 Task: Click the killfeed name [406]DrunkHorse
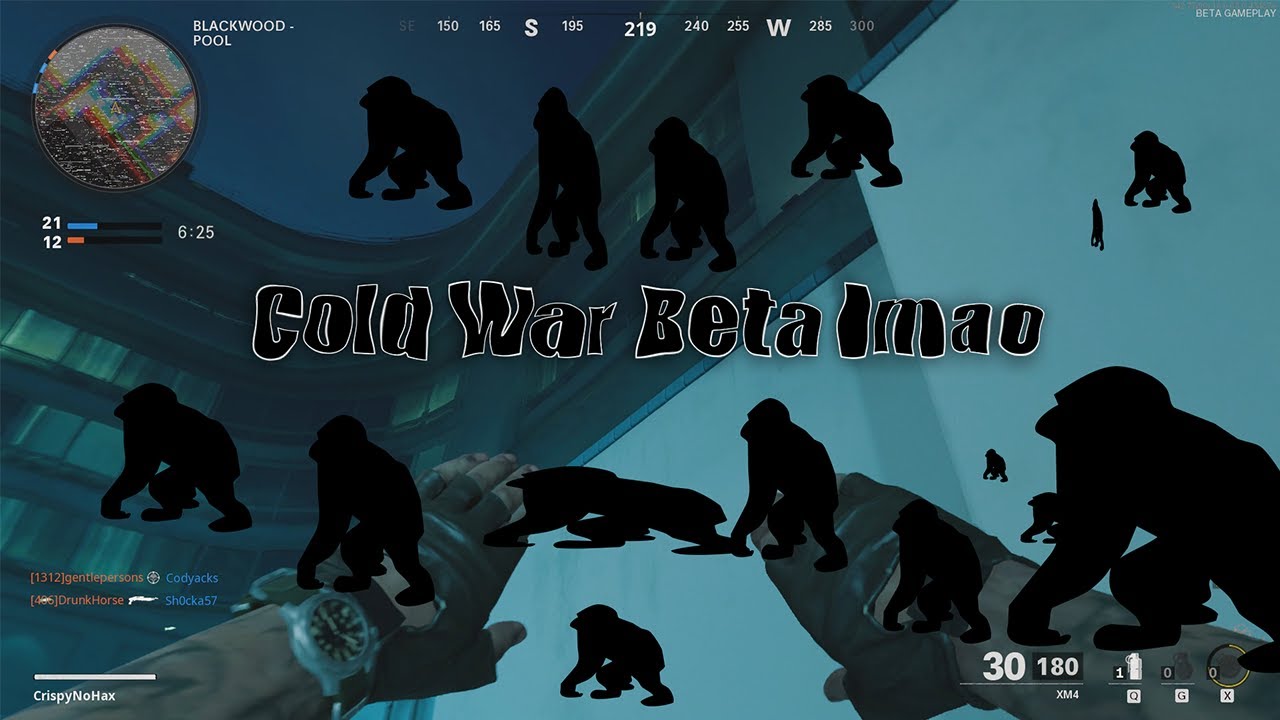click(77, 600)
